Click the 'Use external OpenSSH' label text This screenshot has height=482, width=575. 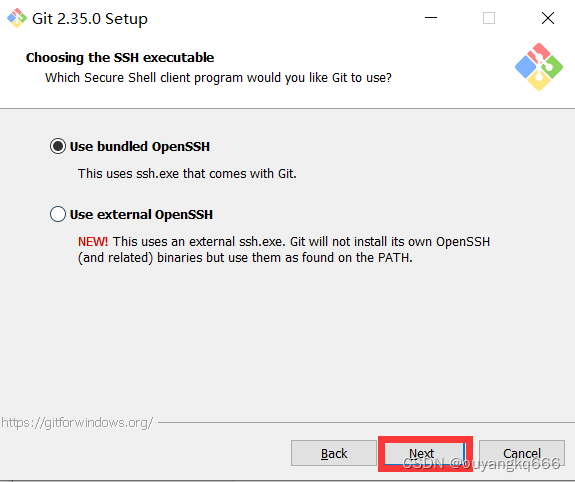point(141,215)
